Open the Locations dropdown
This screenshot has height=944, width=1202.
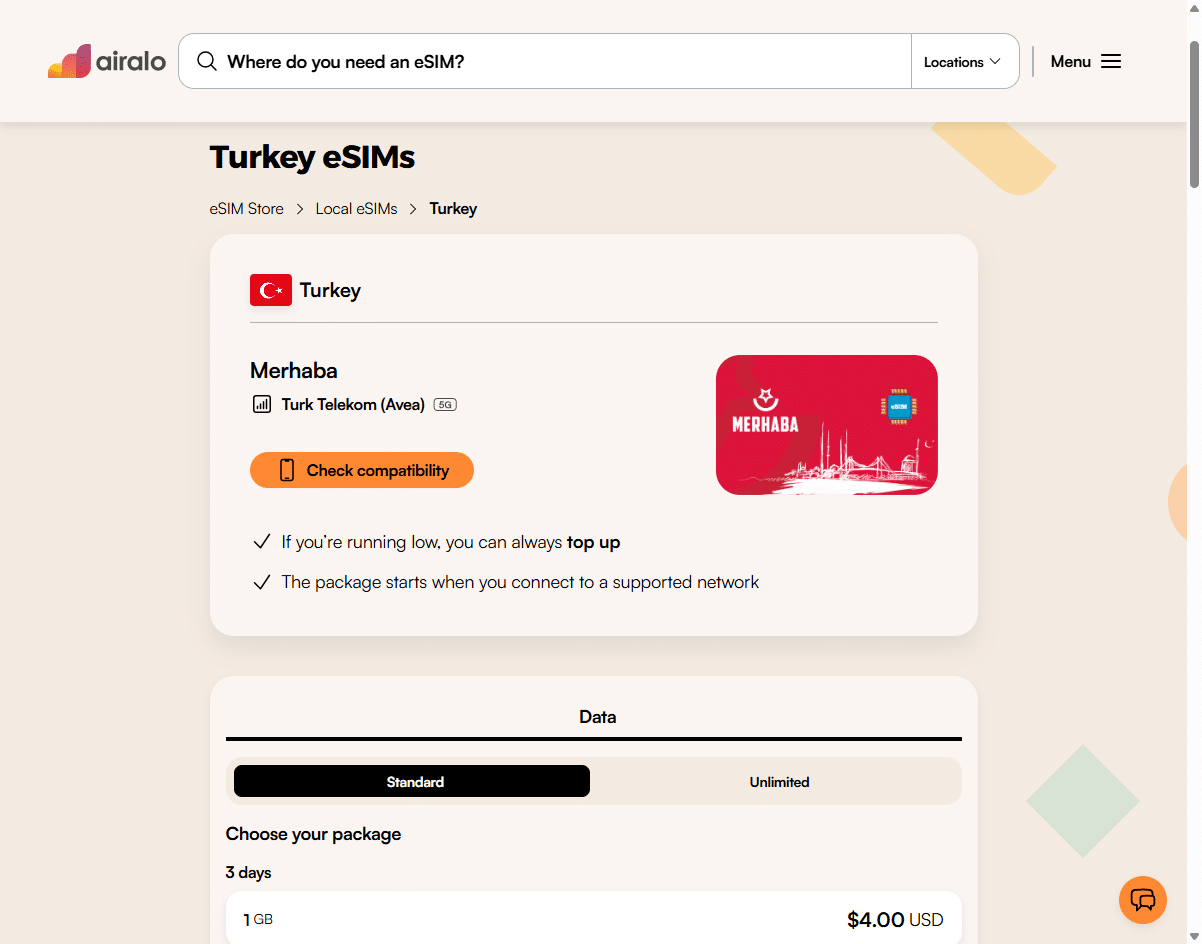click(963, 61)
